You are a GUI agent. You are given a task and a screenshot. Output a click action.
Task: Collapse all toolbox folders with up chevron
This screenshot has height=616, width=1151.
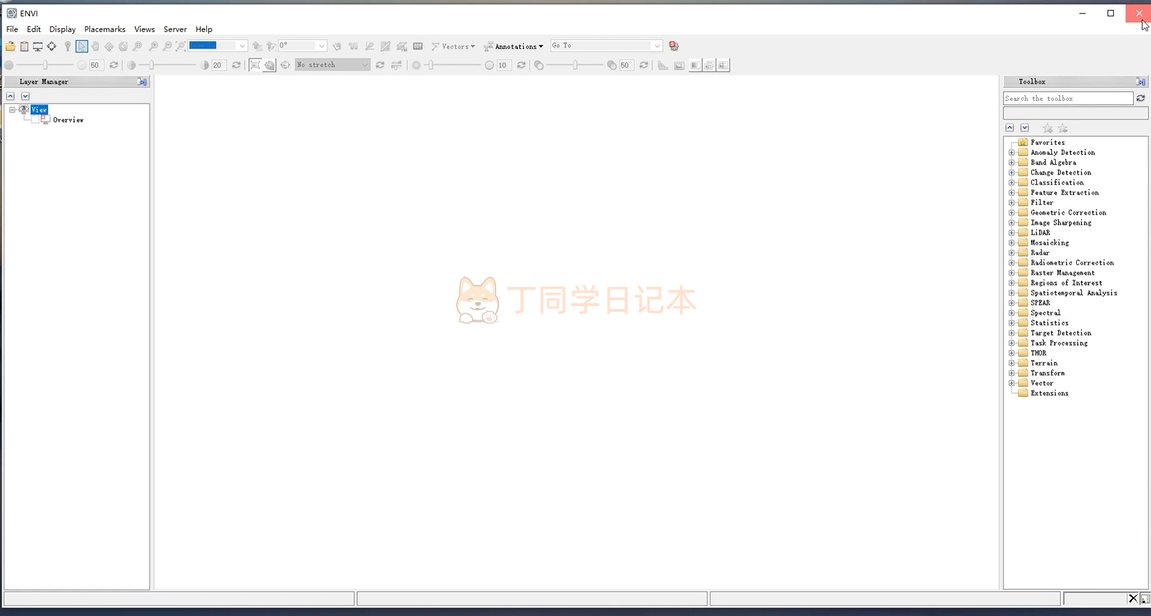1009,128
